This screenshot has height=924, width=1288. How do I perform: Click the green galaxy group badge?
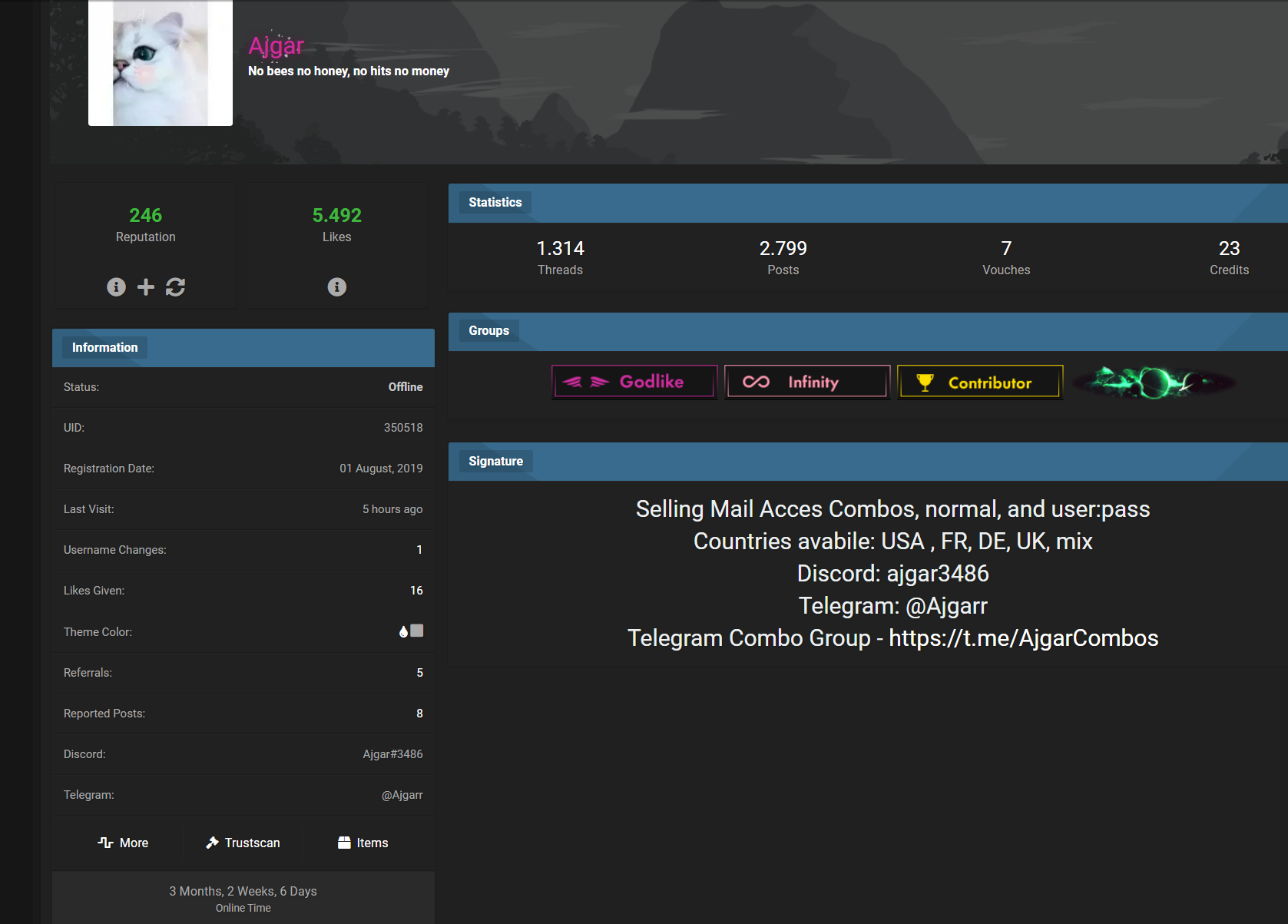tap(1153, 382)
